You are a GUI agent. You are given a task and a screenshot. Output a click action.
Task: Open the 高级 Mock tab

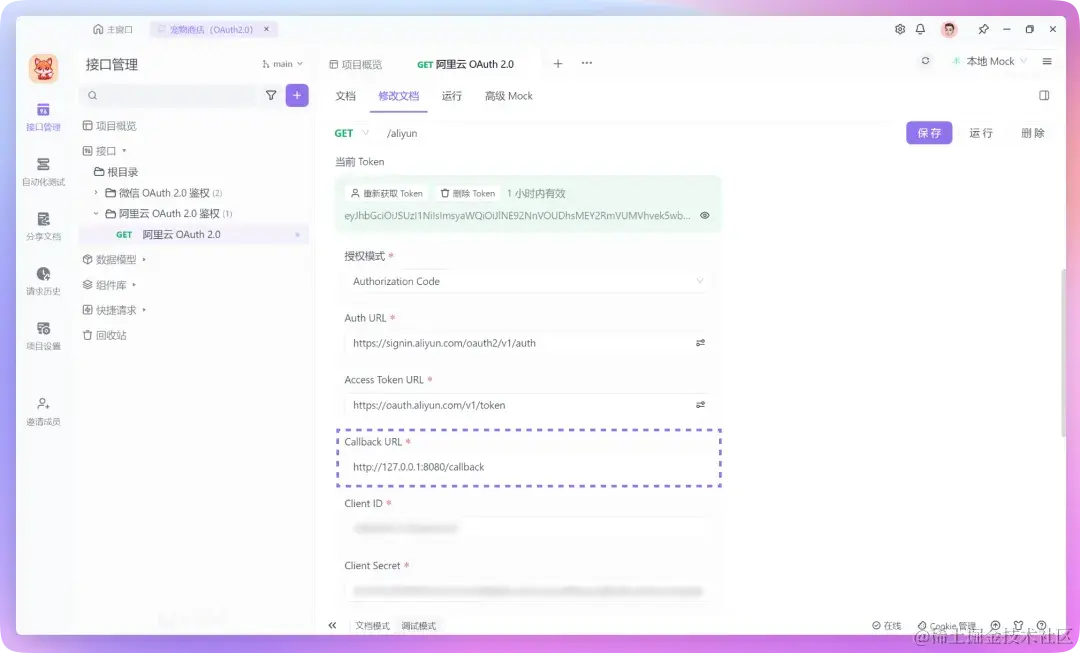pos(508,96)
